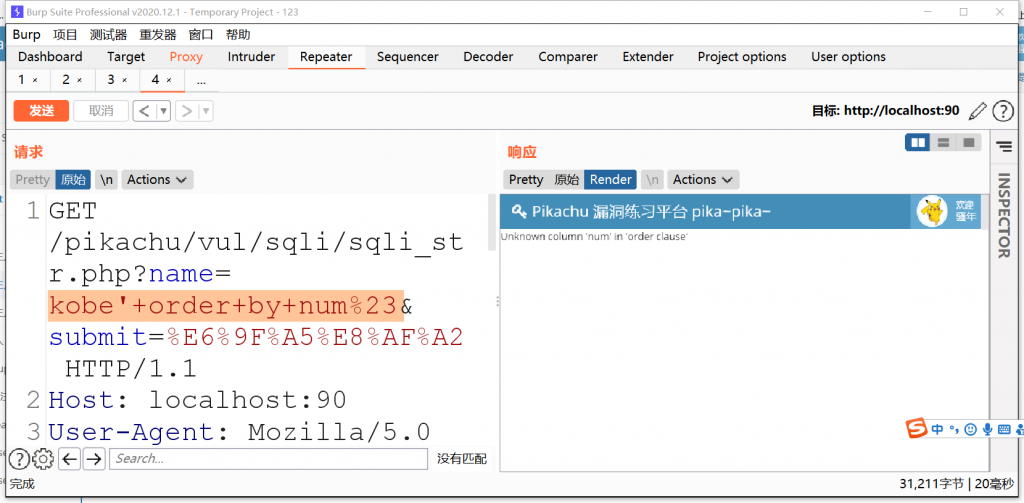Open the Inspector panel menu icon
The width and height of the screenshot is (1024, 503).
1005,147
